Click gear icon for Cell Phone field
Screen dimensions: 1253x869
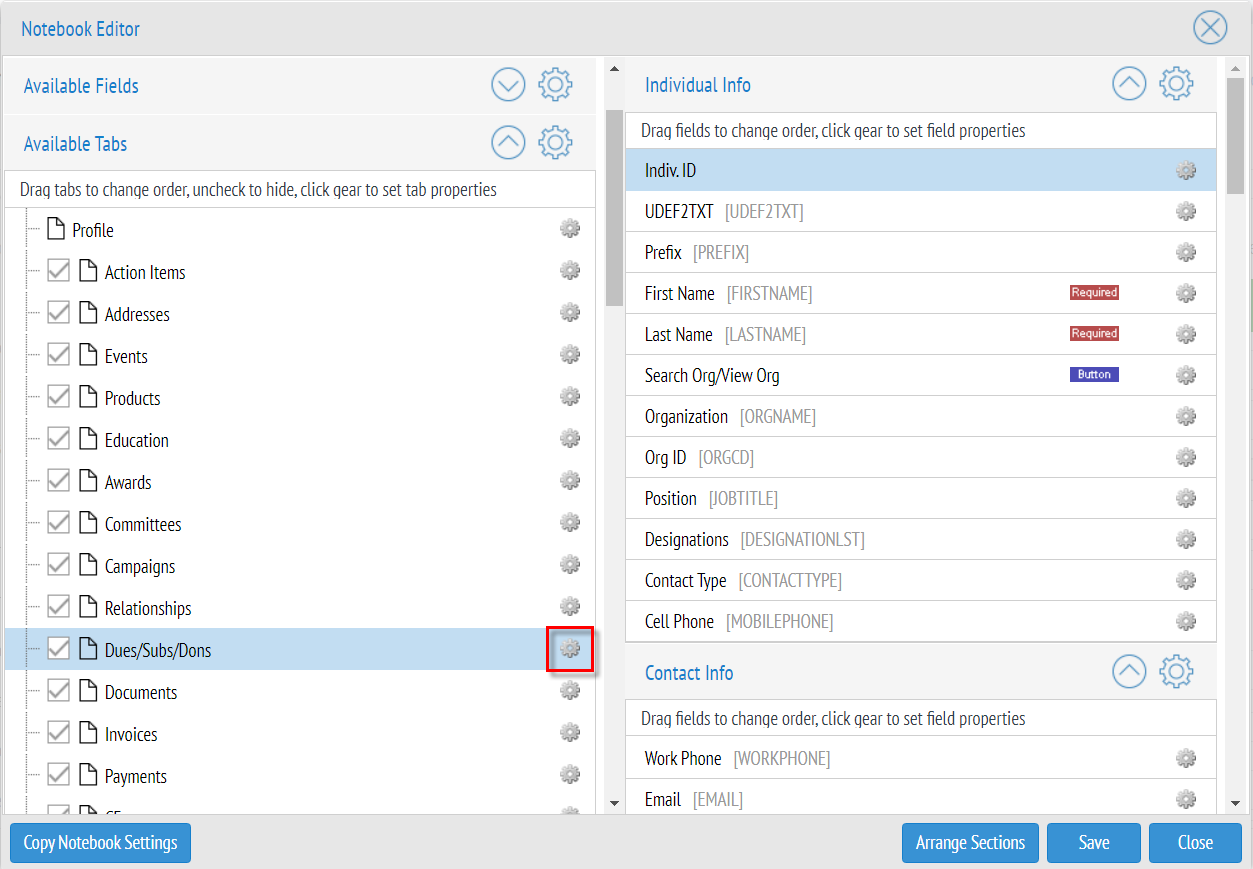point(1186,622)
